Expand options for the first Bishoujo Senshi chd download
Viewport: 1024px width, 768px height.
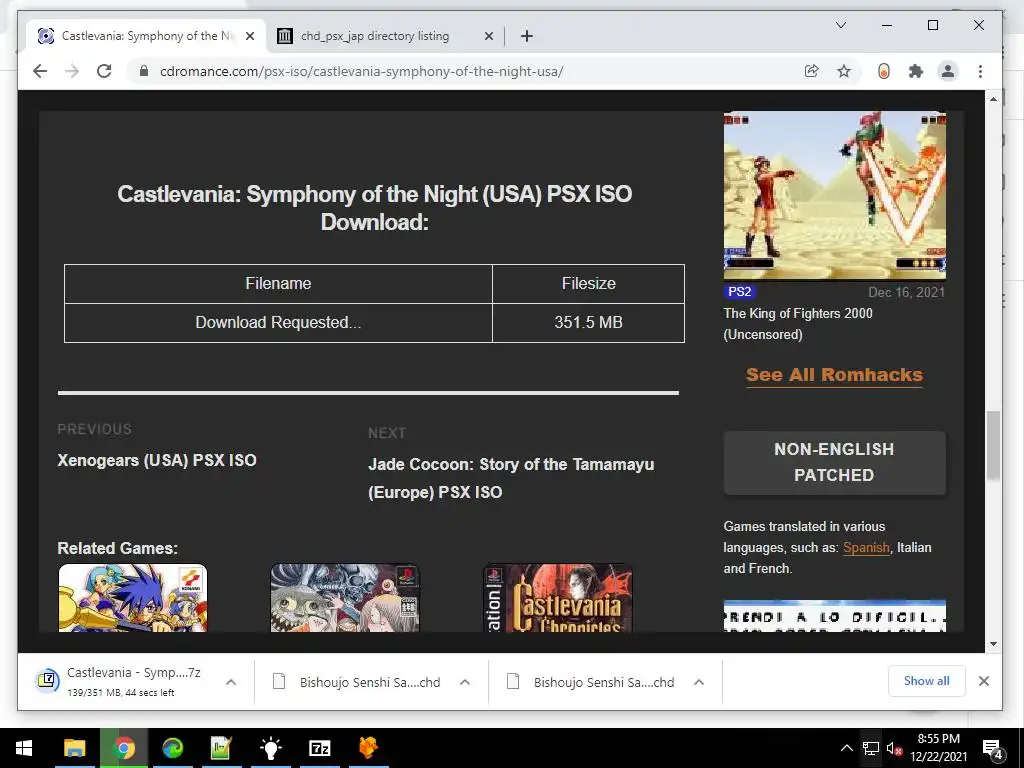click(x=465, y=682)
